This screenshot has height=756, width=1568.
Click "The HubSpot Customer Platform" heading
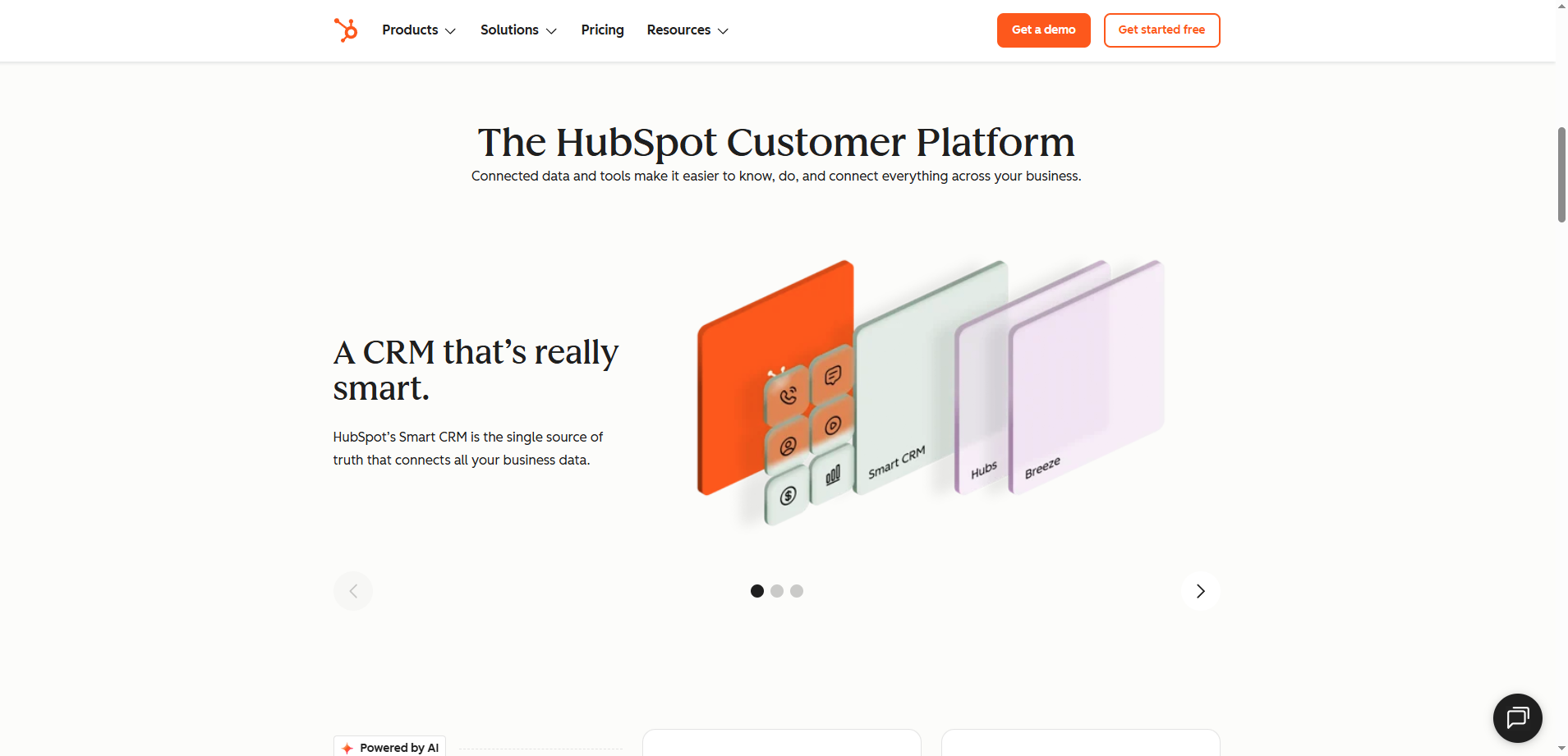[776, 142]
